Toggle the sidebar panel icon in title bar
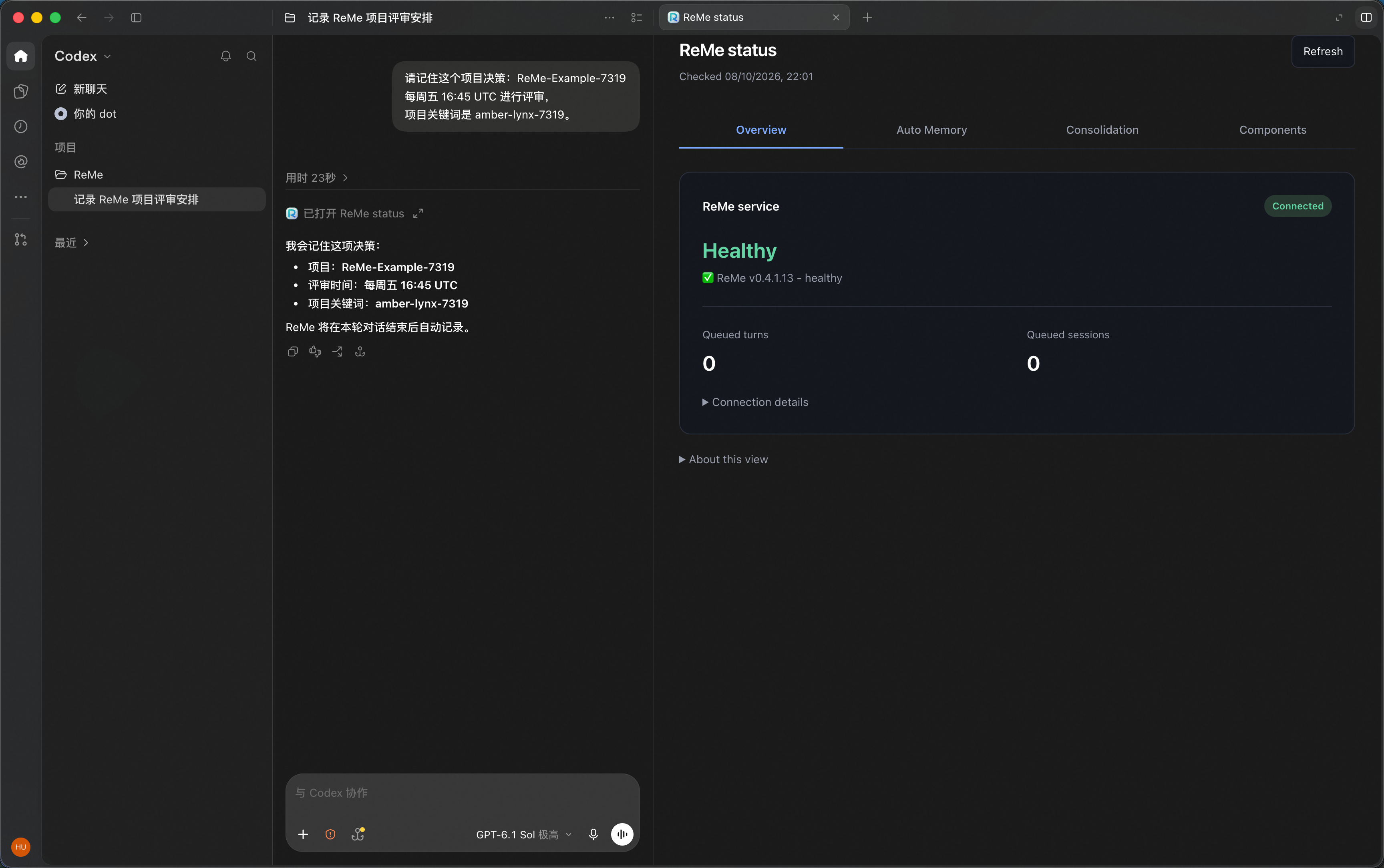The image size is (1384, 868). pos(136,17)
